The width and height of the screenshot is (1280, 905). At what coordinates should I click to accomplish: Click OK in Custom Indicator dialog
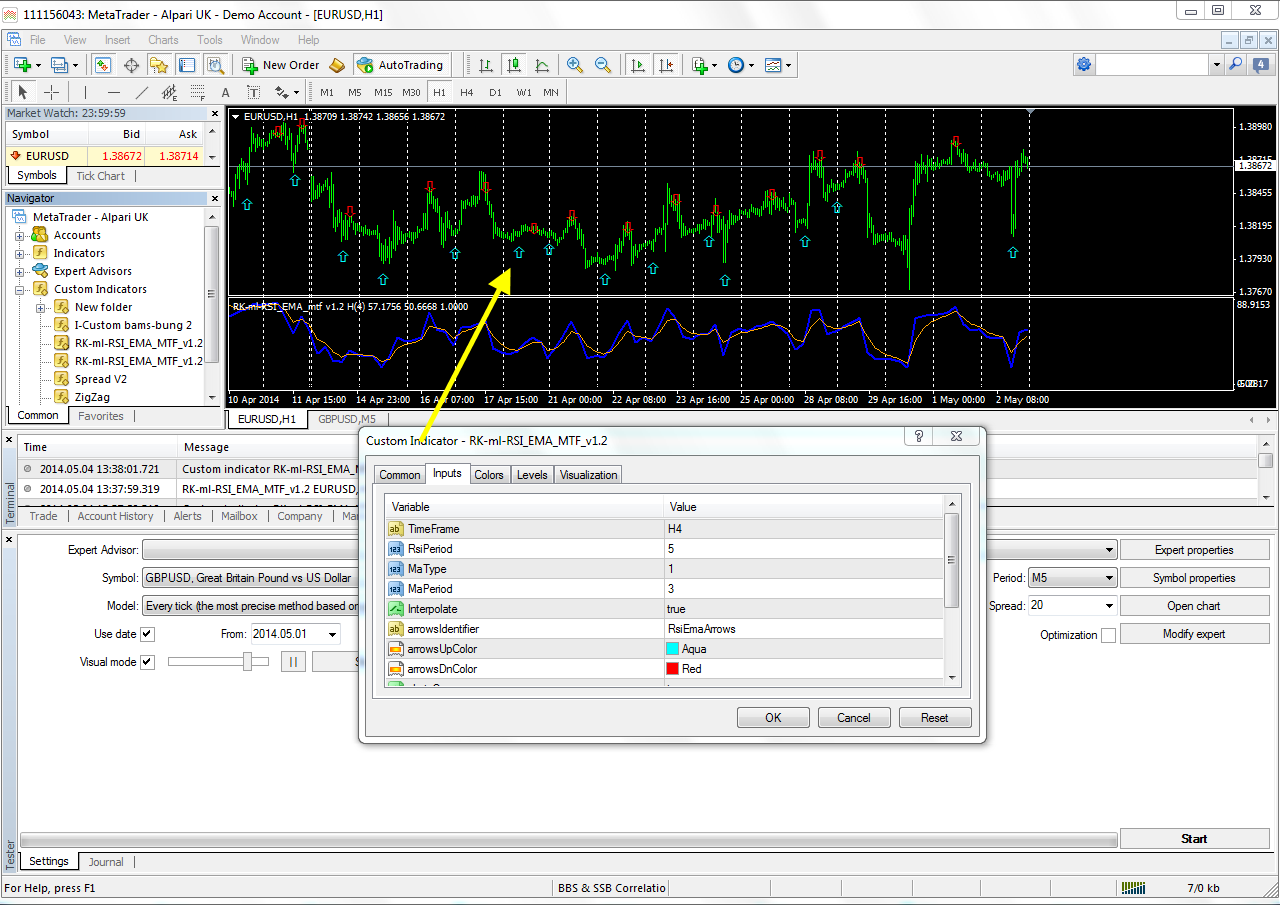click(x=773, y=717)
